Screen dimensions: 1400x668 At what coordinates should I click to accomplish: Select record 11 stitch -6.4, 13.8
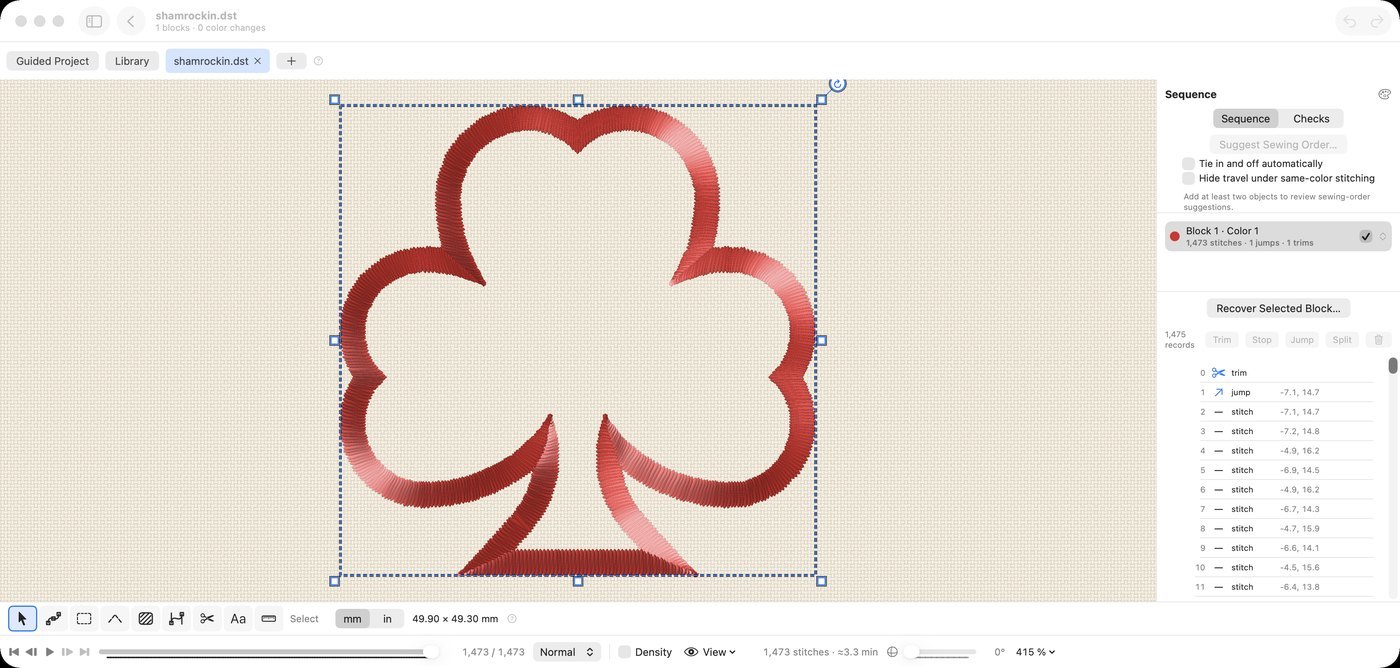(x=1285, y=587)
